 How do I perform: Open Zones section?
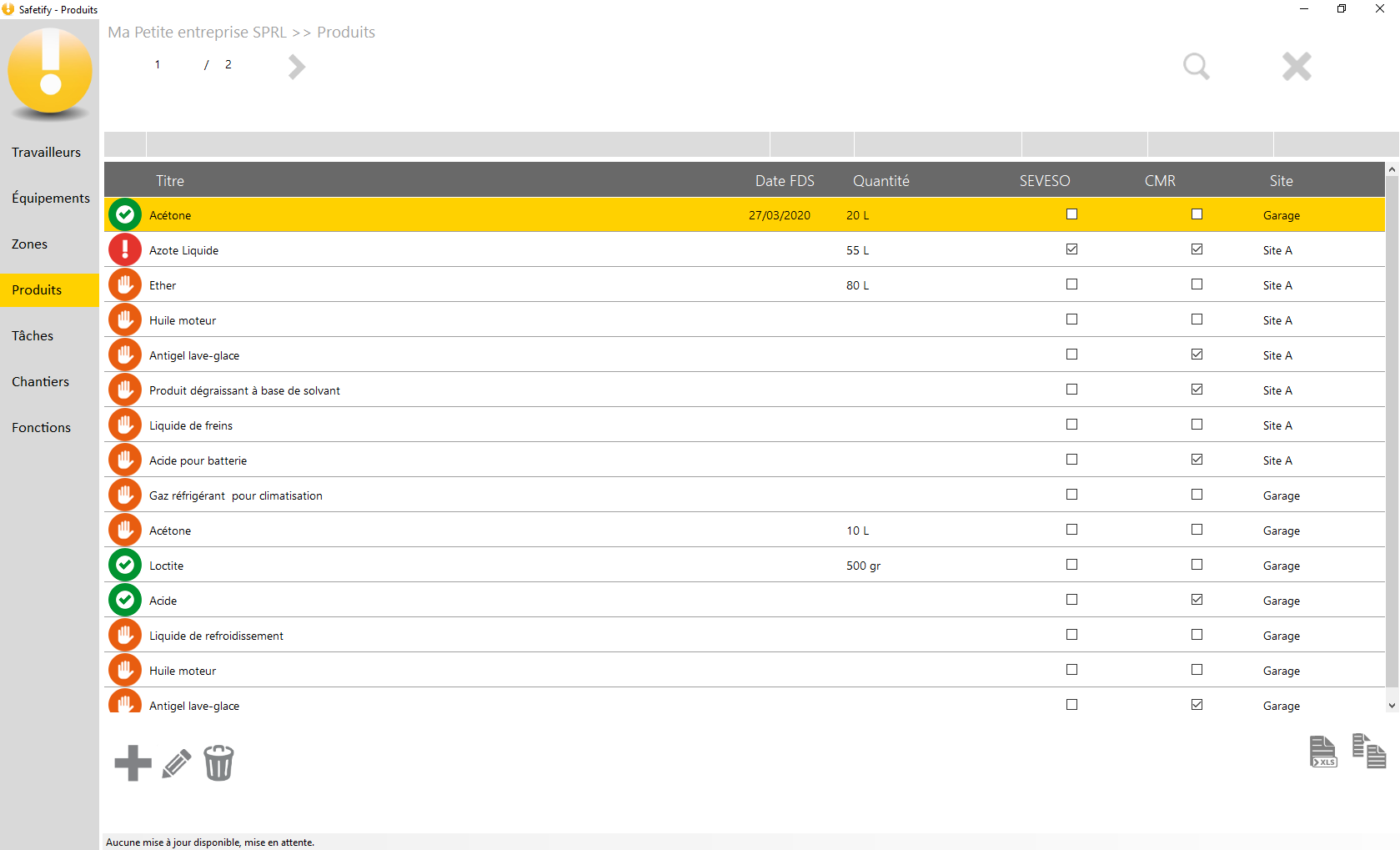[49, 244]
